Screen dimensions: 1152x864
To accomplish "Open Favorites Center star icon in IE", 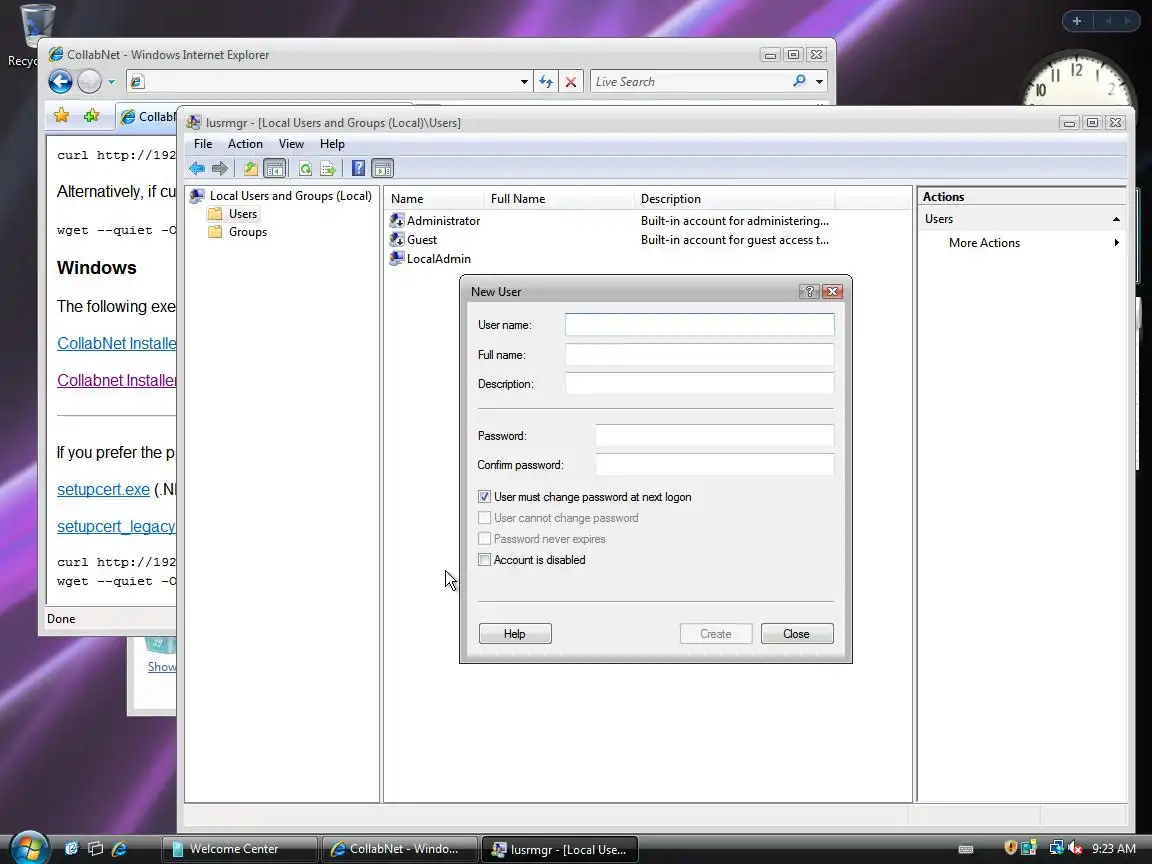I will coord(62,115).
